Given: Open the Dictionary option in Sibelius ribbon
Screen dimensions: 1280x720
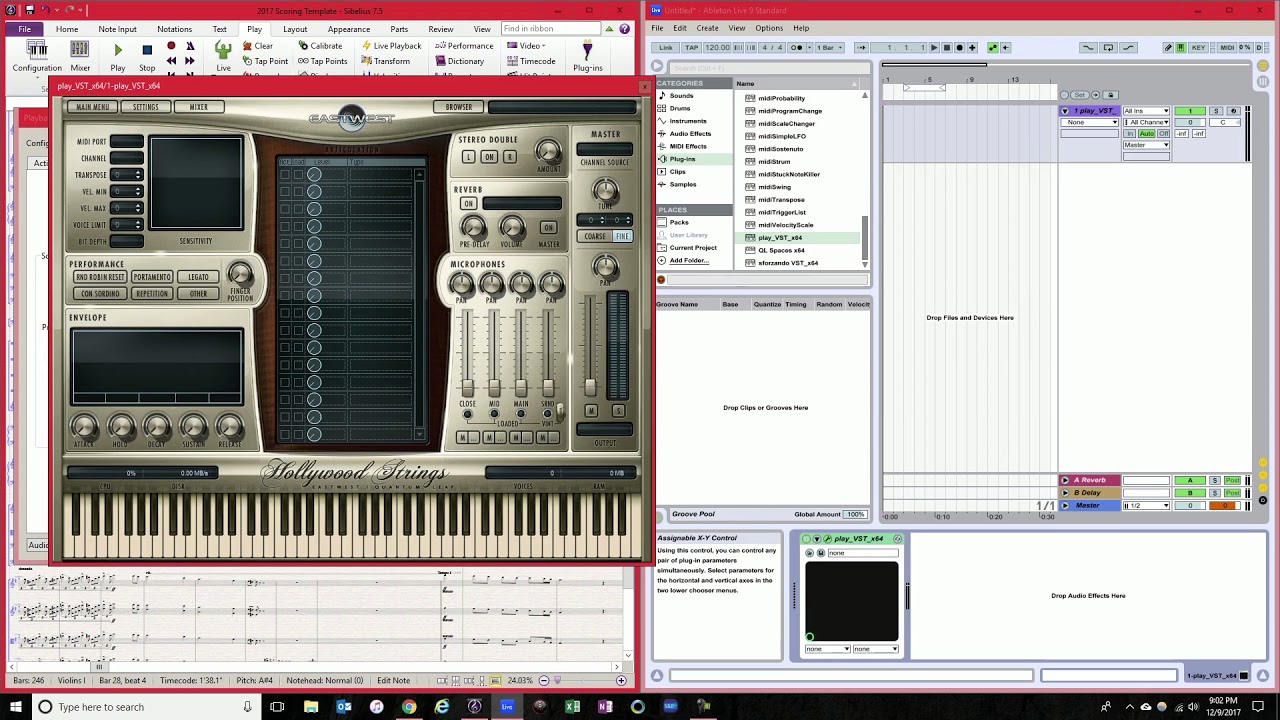Looking at the screenshot, I should 459,61.
